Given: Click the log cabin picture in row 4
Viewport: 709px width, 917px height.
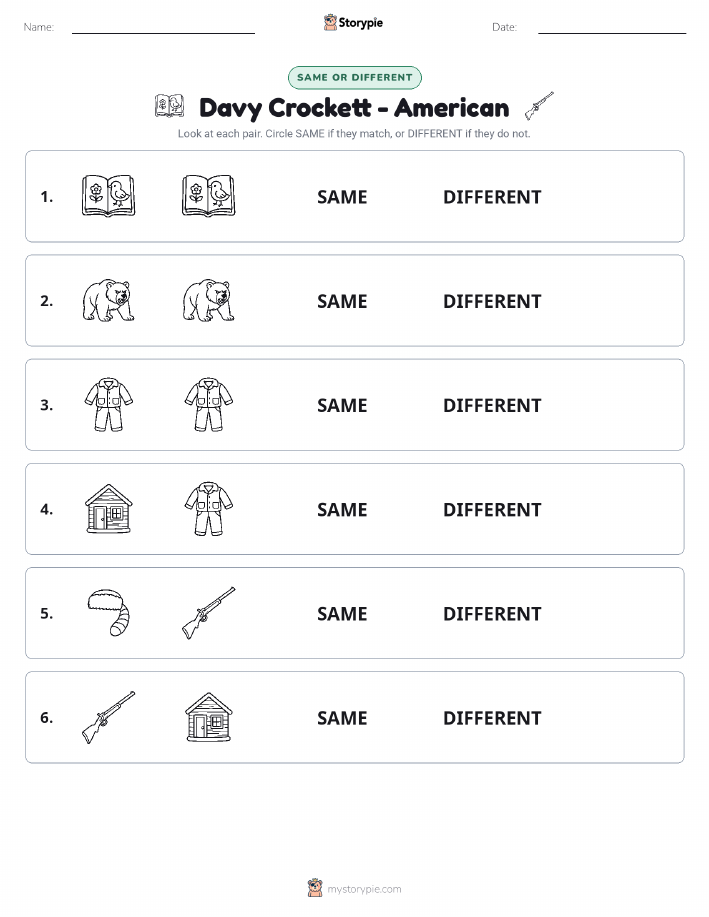Looking at the screenshot, I should point(108,509).
